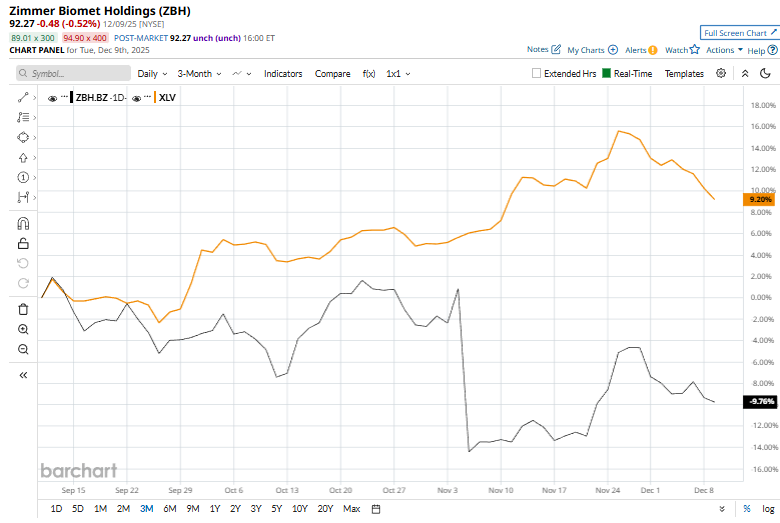This screenshot has height=523, width=780.
Task: Open the chart type line dropdown
Action: point(242,74)
